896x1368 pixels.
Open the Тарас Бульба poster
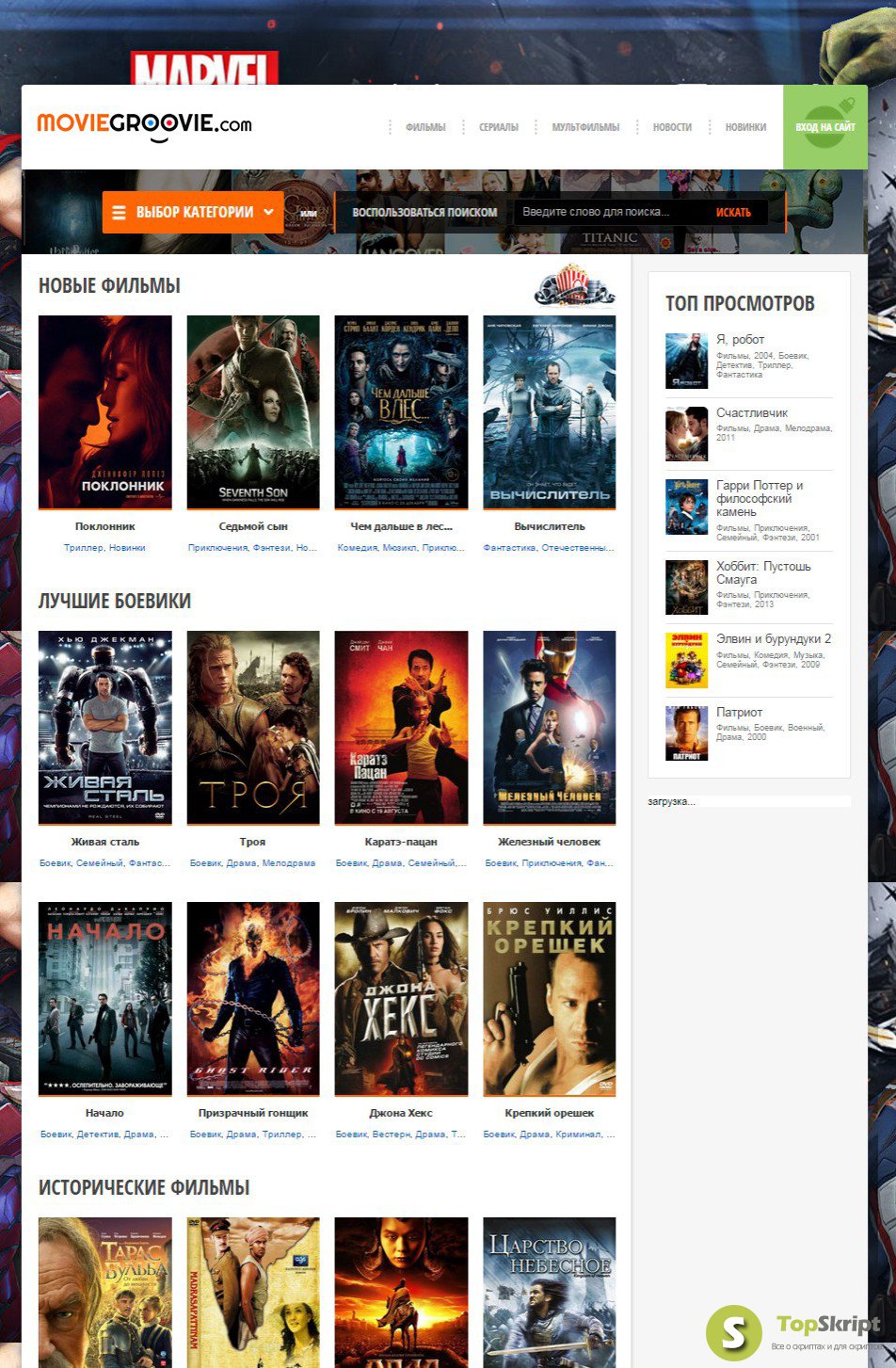(x=105, y=1293)
